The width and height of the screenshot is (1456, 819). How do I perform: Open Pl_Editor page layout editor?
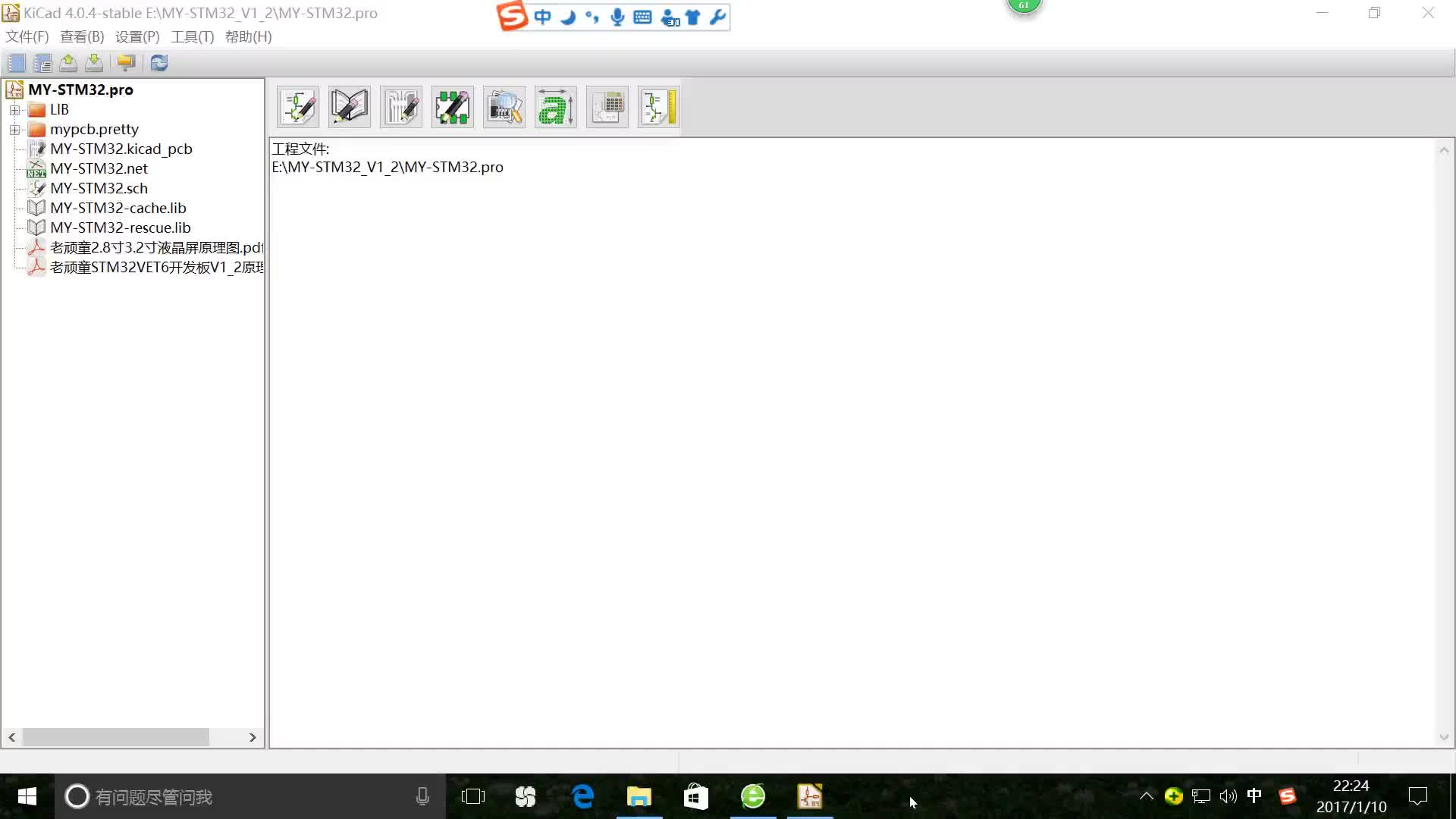coord(659,107)
